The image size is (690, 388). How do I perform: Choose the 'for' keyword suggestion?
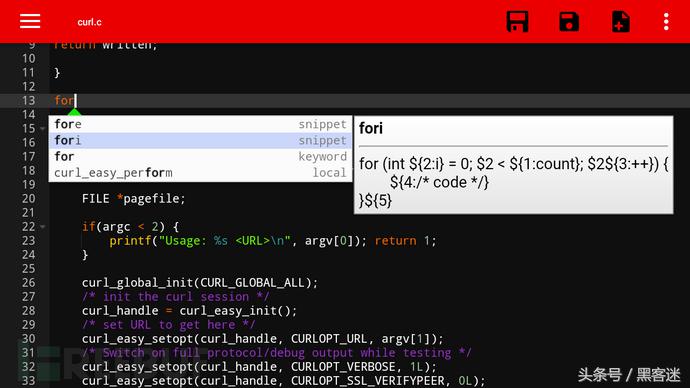[200, 157]
